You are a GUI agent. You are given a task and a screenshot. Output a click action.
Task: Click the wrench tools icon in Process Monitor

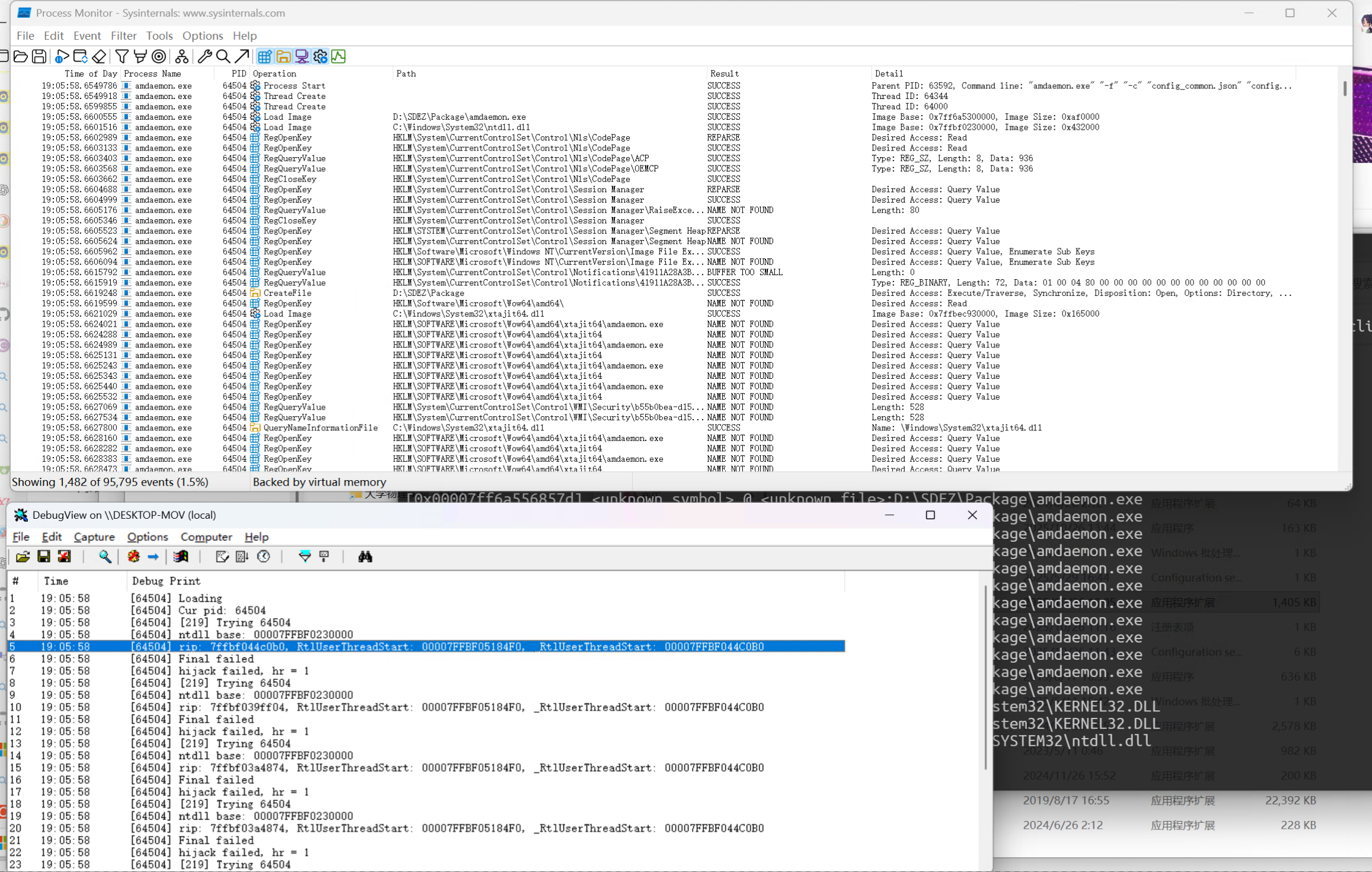point(205,56)
